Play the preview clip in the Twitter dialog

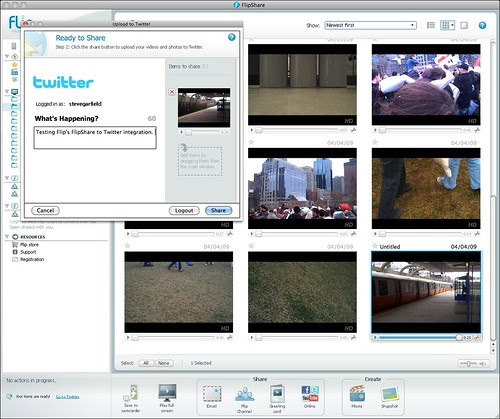tap(182, 132)
